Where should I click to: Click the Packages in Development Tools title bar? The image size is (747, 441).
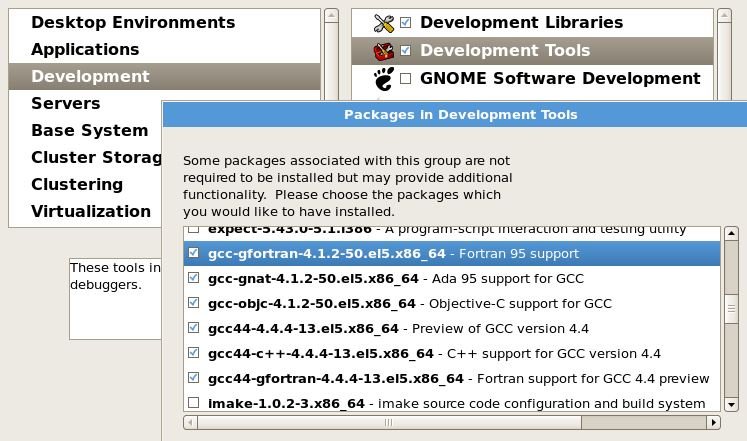[455, 114]
